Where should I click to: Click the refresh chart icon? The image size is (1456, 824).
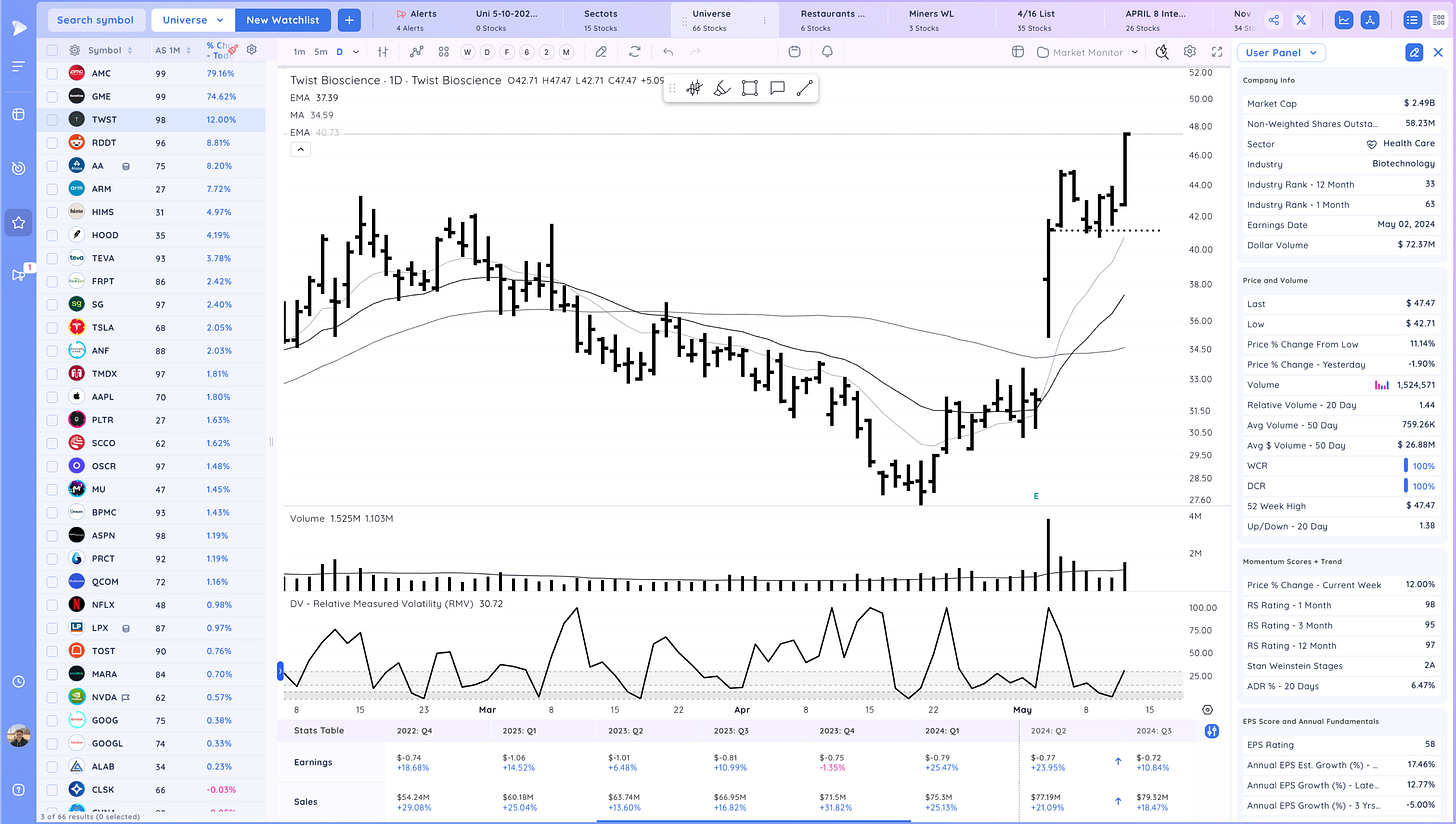point(635,52)
